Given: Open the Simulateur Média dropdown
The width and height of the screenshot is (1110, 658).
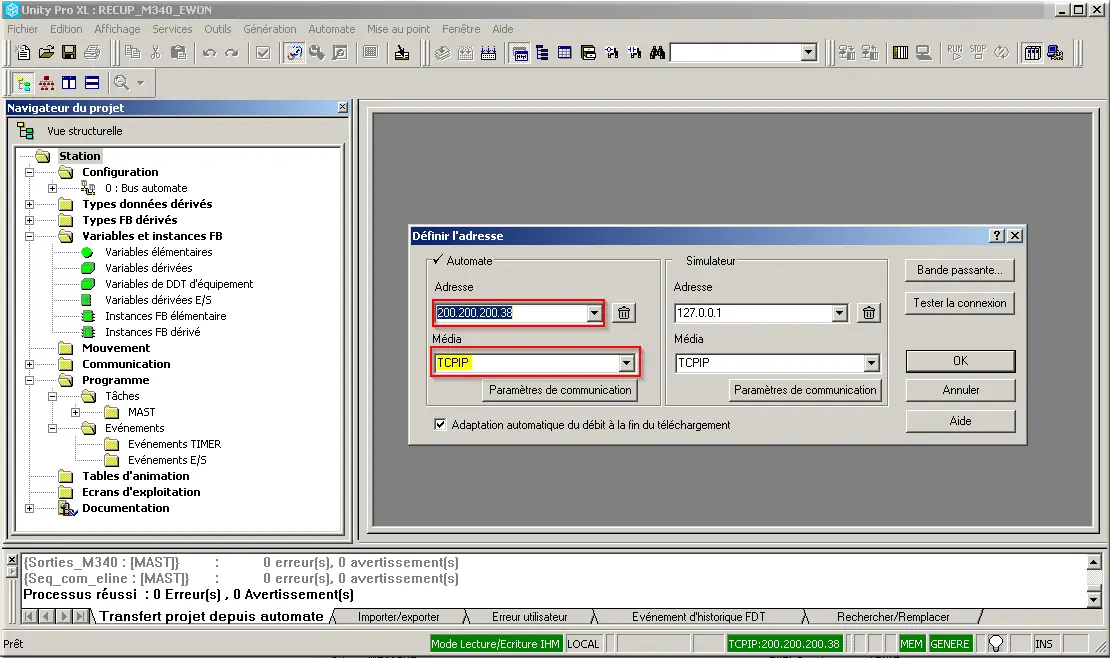Looking at the screenshot, I should coord(871,363).
